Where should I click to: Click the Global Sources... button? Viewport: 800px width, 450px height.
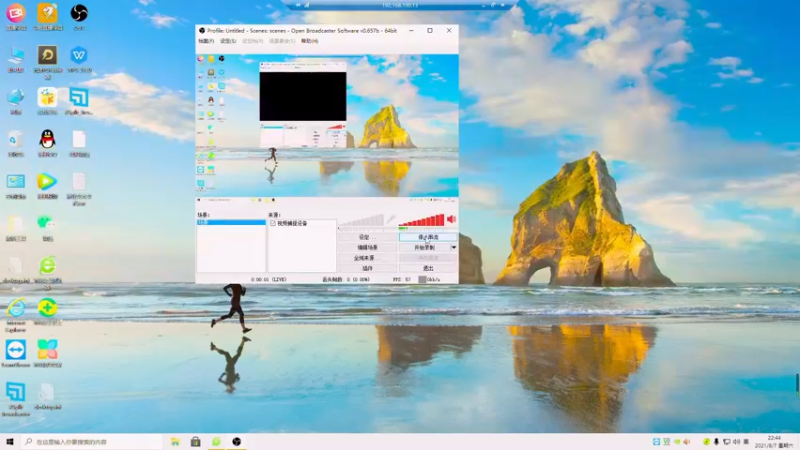367,258
